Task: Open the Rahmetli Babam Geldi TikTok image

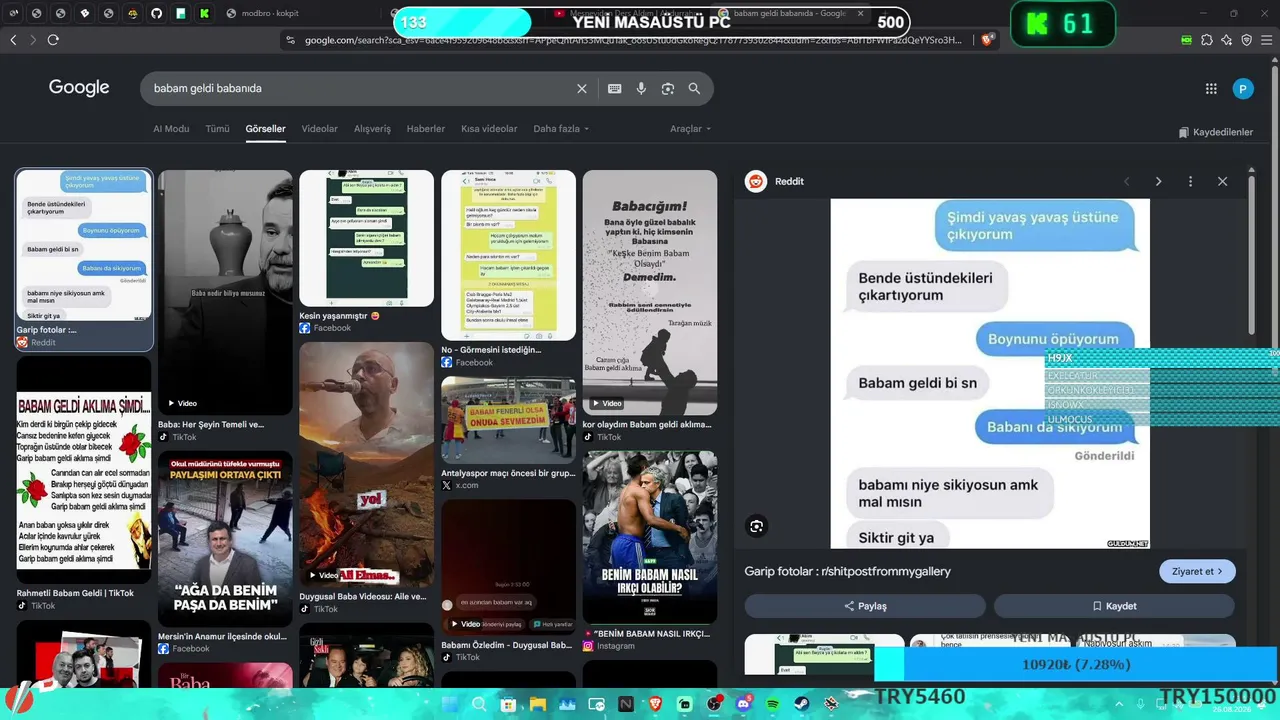Action: pos(84,470)
